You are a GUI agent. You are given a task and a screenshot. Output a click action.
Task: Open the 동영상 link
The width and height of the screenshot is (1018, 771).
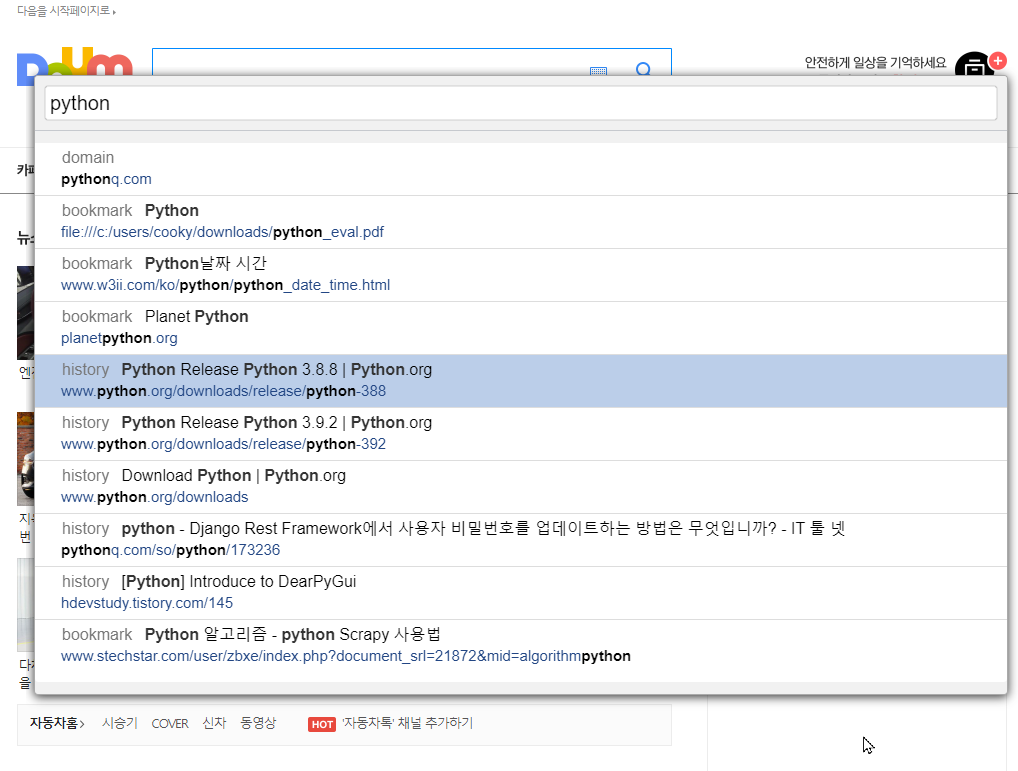tap(258, 723)
